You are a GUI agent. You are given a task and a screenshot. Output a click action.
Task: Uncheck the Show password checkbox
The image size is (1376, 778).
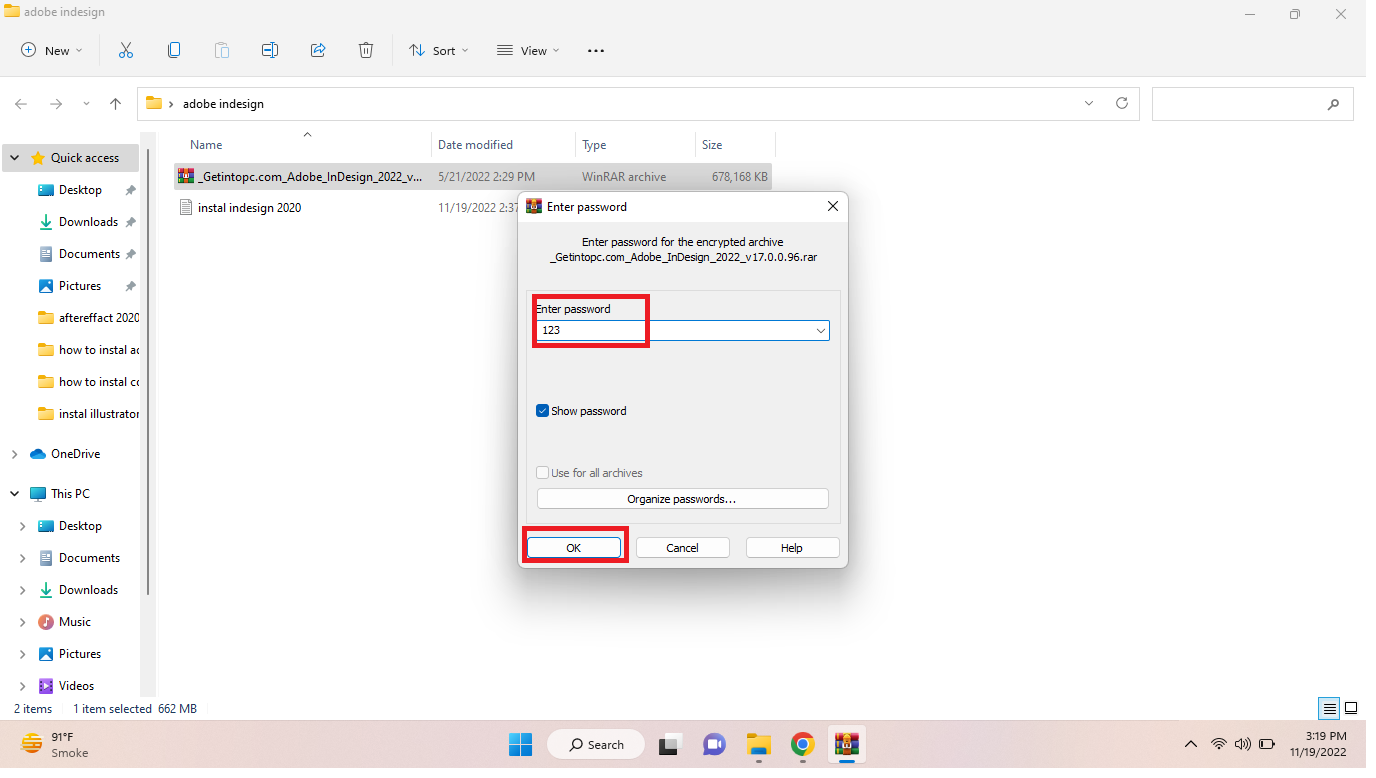click(x=543, y=411)
